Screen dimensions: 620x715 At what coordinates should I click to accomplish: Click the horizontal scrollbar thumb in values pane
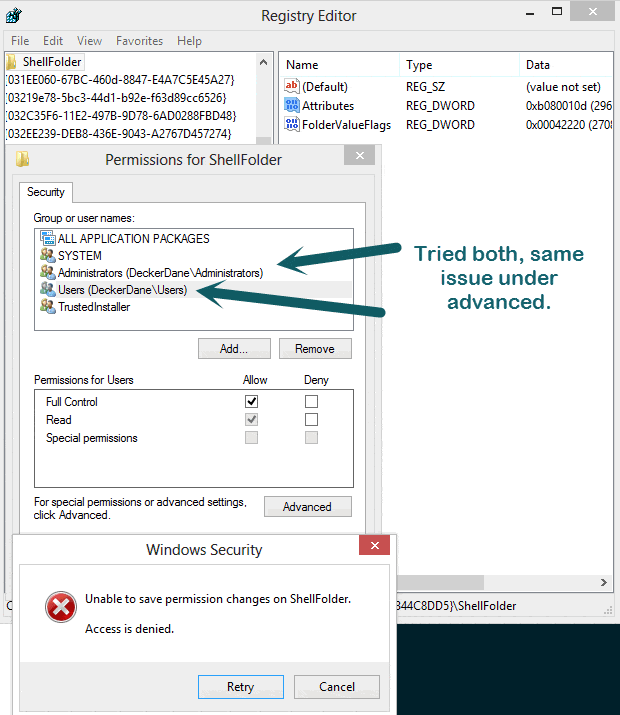tap(440, 582)
